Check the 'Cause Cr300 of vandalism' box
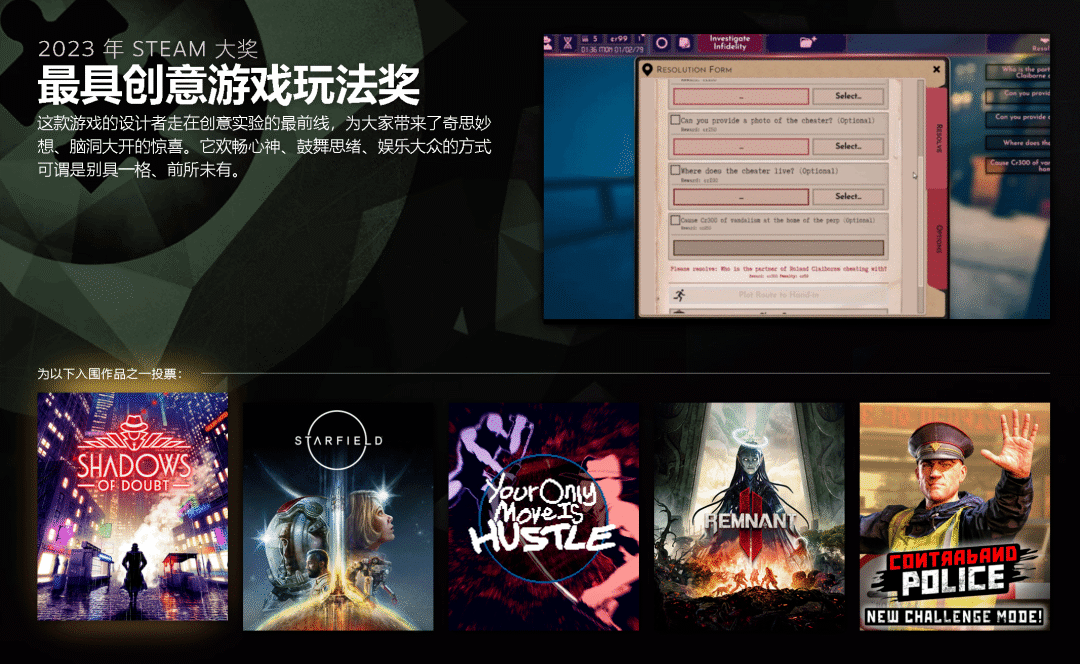This screenshot has width=1080, height=664. click(675, 220)
